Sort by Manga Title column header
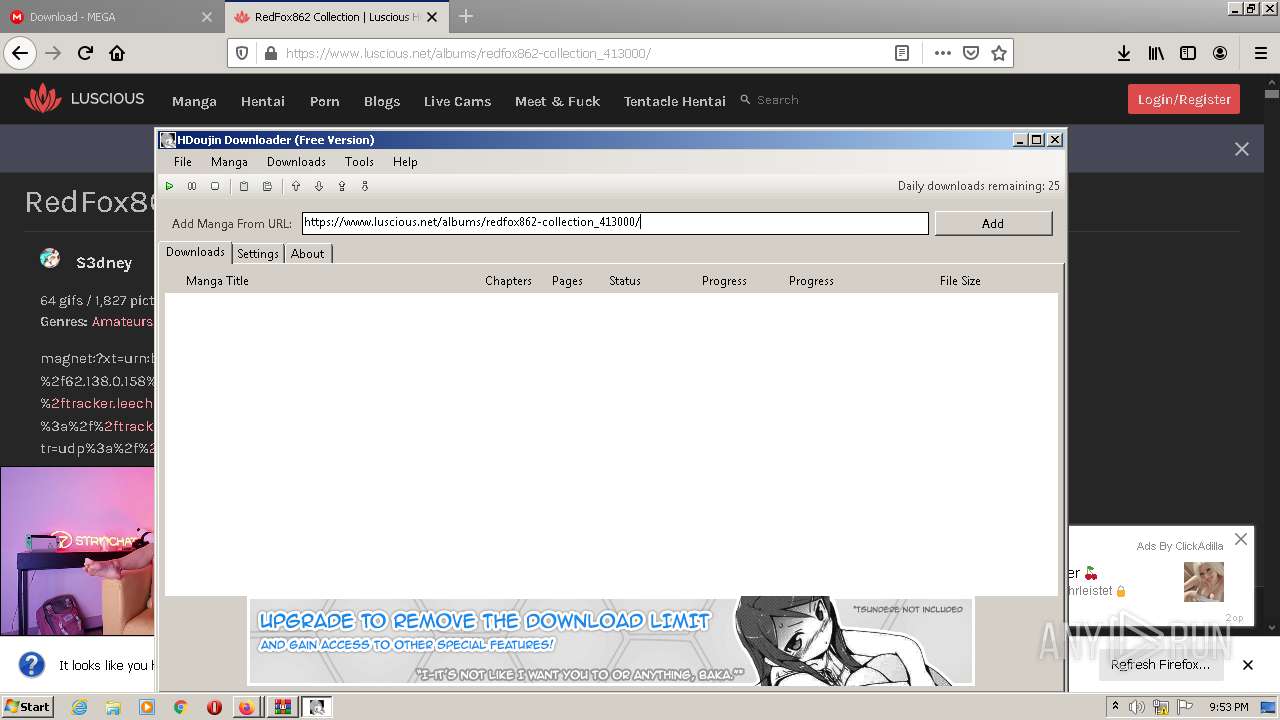Image resolution: width=1280 pixels, height=720 pixels. [x=217, y=281]
